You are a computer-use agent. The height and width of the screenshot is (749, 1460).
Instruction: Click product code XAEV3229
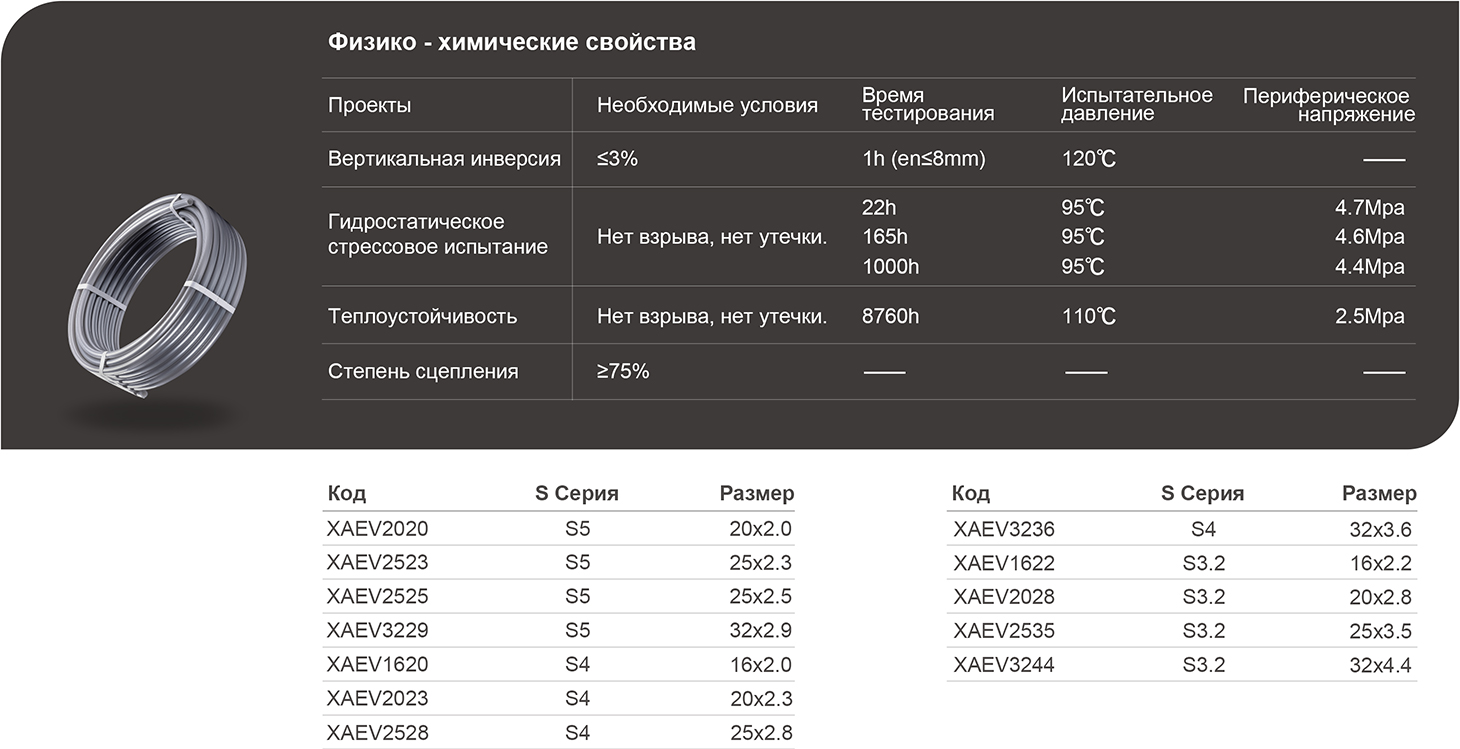click(377, 630)
